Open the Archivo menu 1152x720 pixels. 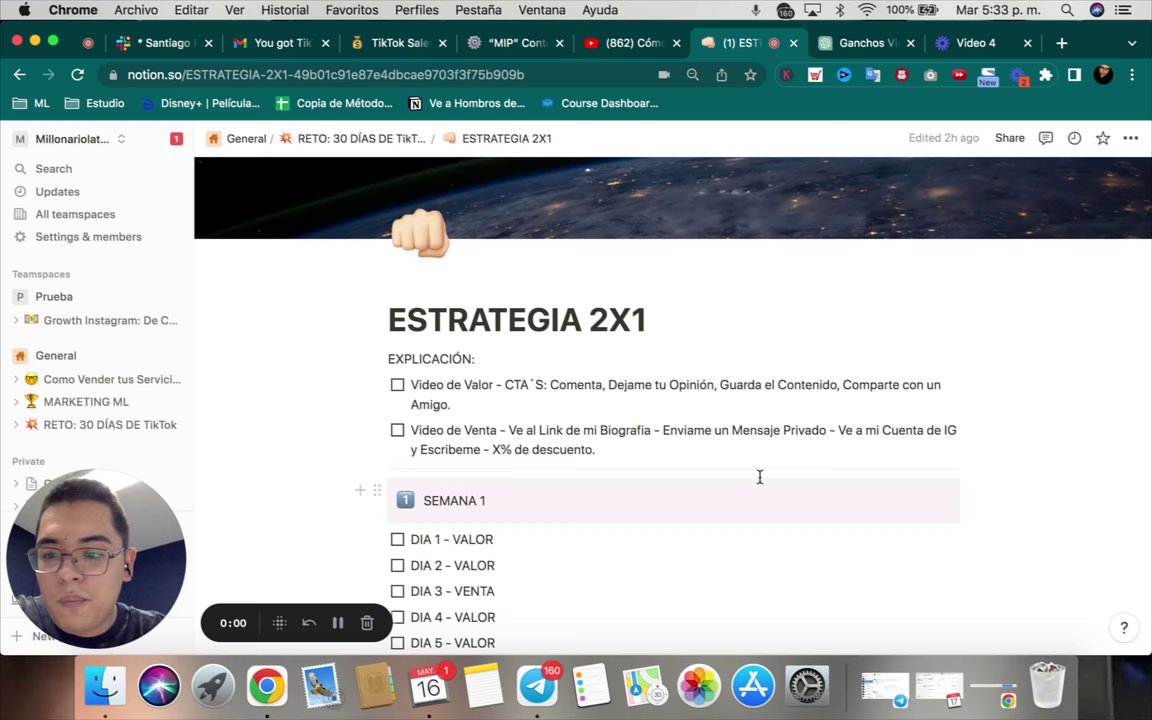coord(136,10)
